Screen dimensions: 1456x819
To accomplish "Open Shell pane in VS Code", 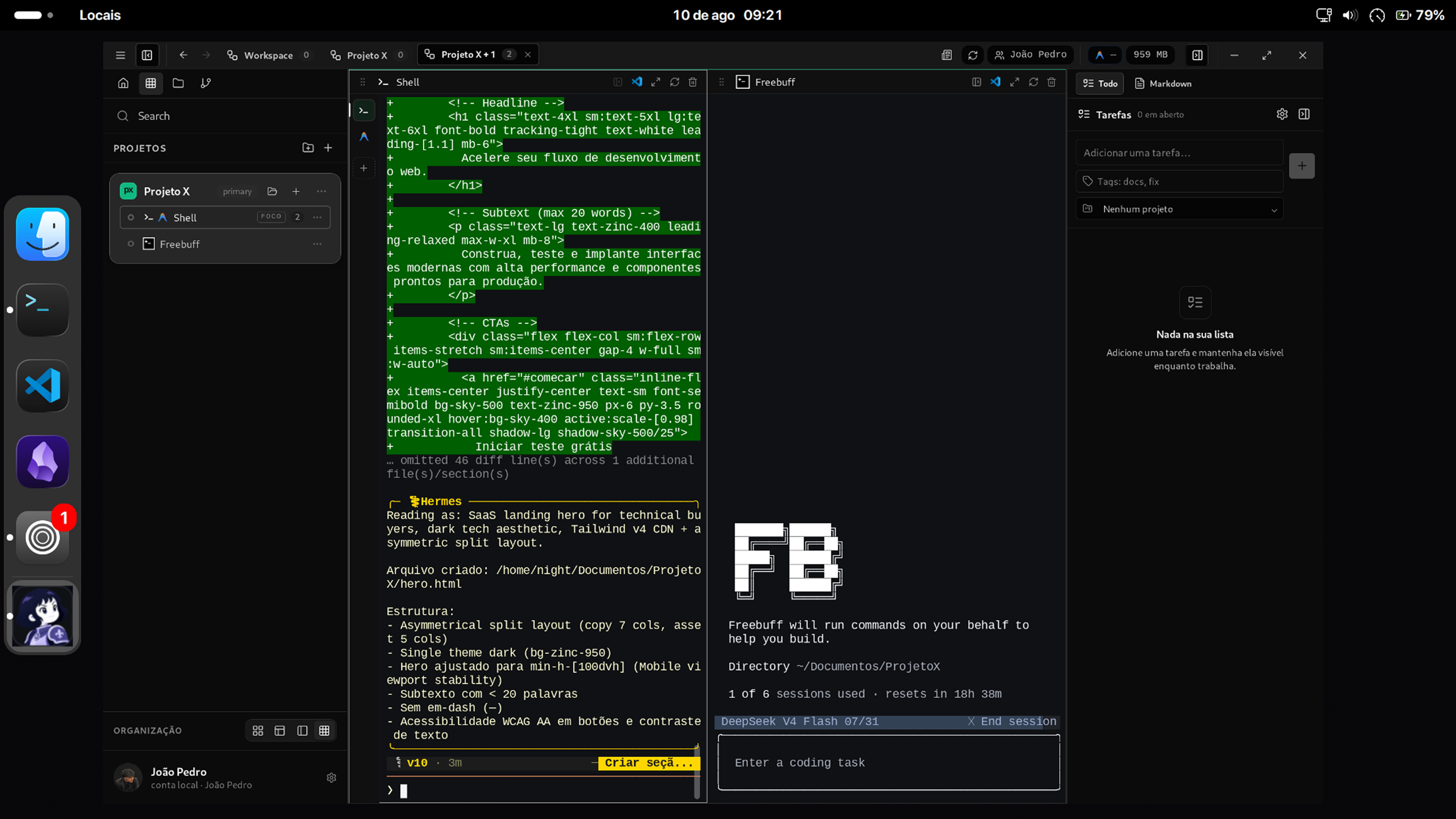I will tap(637, 82).
